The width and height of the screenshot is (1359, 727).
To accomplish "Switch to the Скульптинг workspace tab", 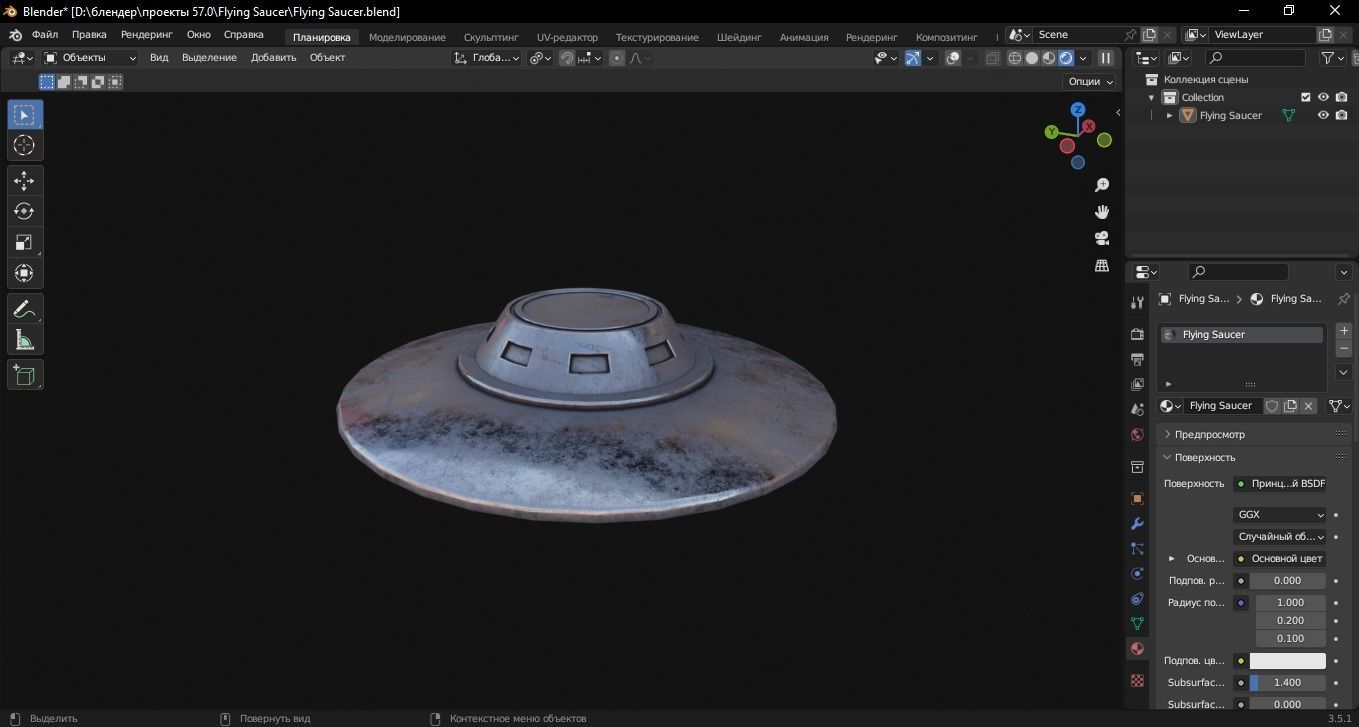I will click(491, 37).
